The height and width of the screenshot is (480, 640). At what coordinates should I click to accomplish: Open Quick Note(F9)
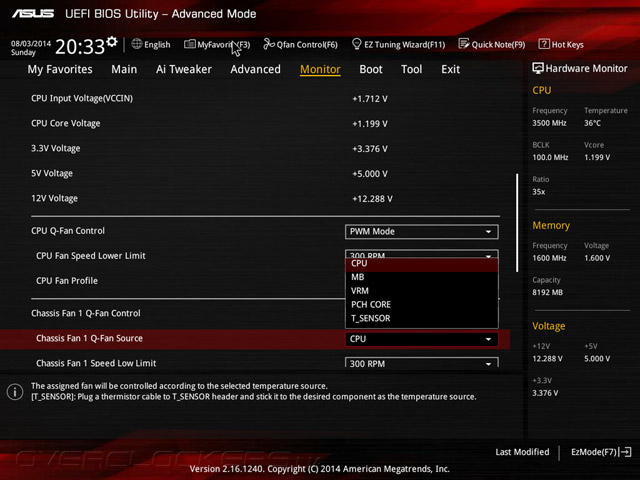pos(492,44)
